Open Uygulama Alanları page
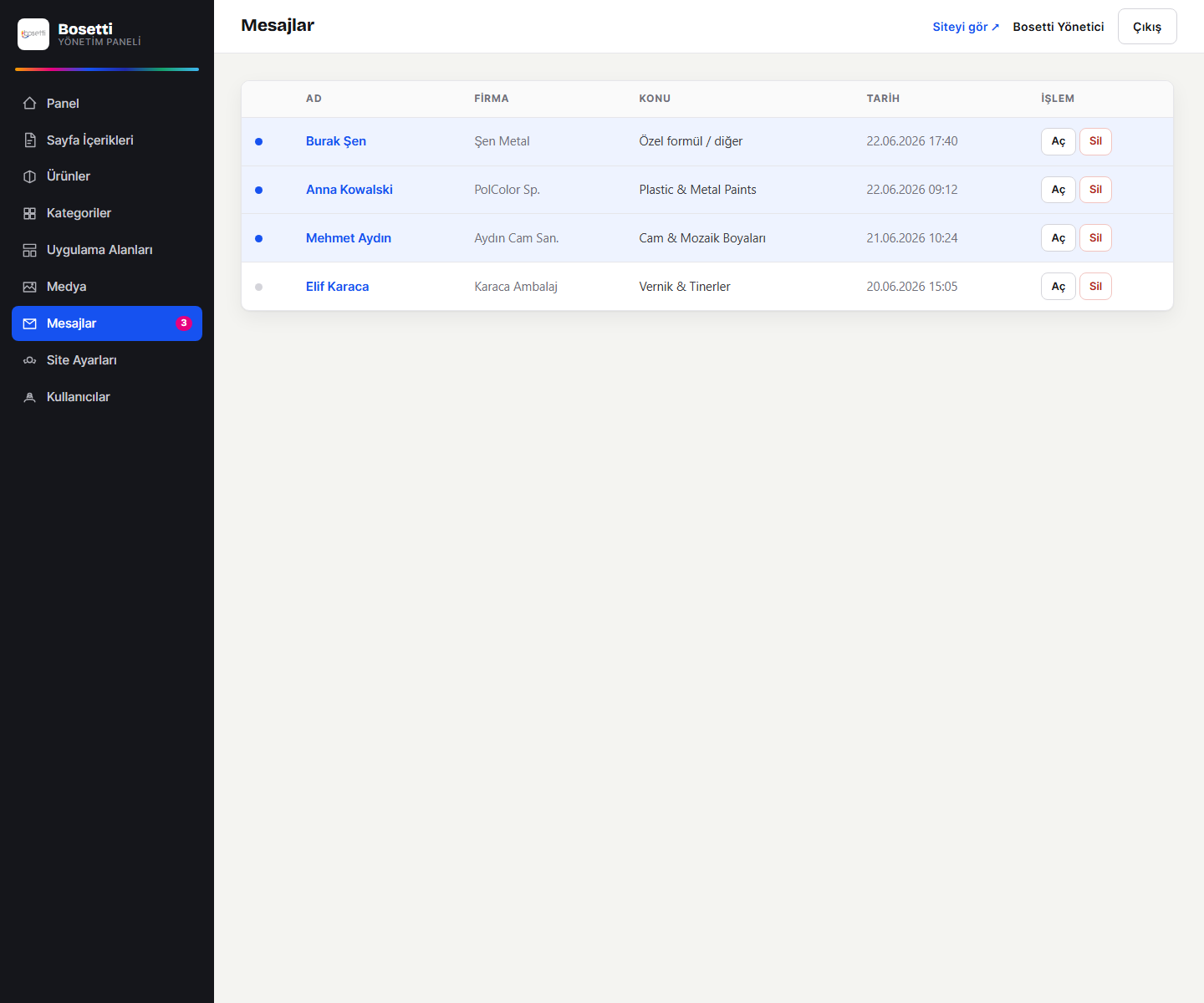 [x=107, y=250]
